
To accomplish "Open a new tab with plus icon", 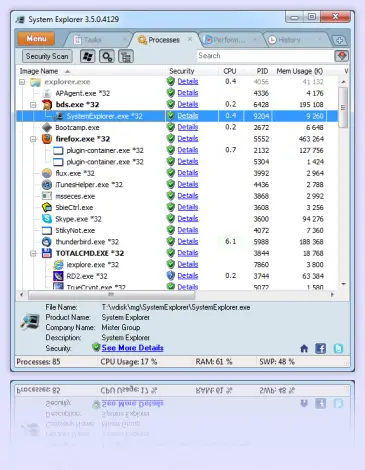I will [340, 40].
